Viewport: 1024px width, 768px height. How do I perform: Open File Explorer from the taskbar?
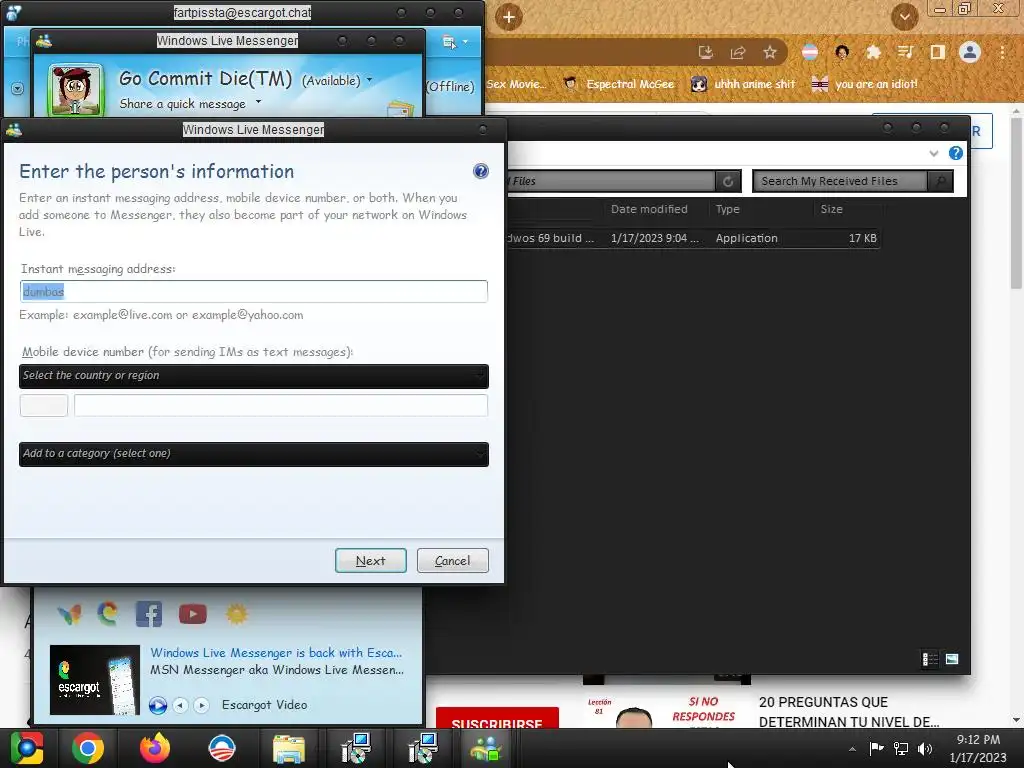(289, 748)
